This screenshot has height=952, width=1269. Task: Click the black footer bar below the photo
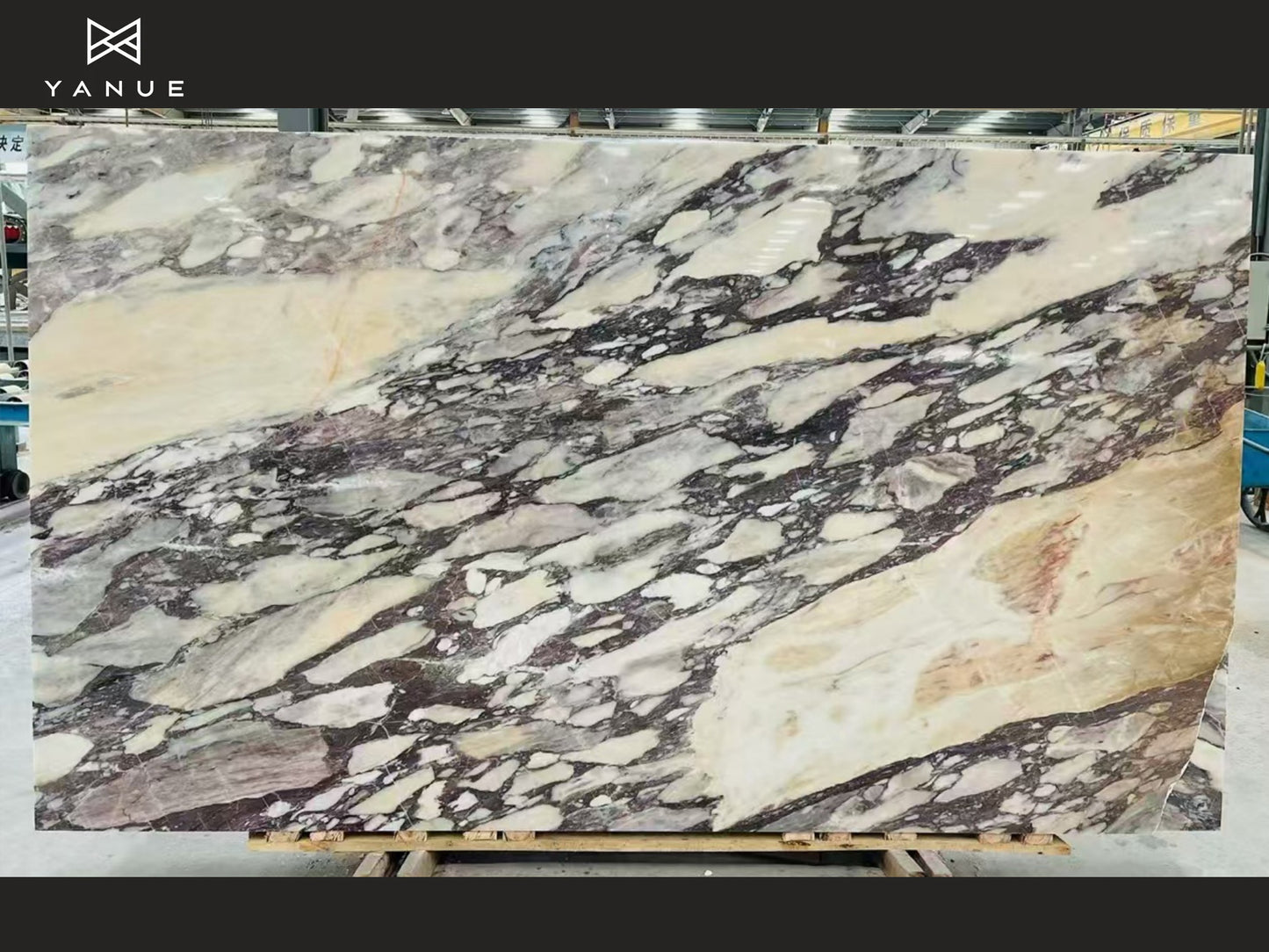(x=634, y=913)
